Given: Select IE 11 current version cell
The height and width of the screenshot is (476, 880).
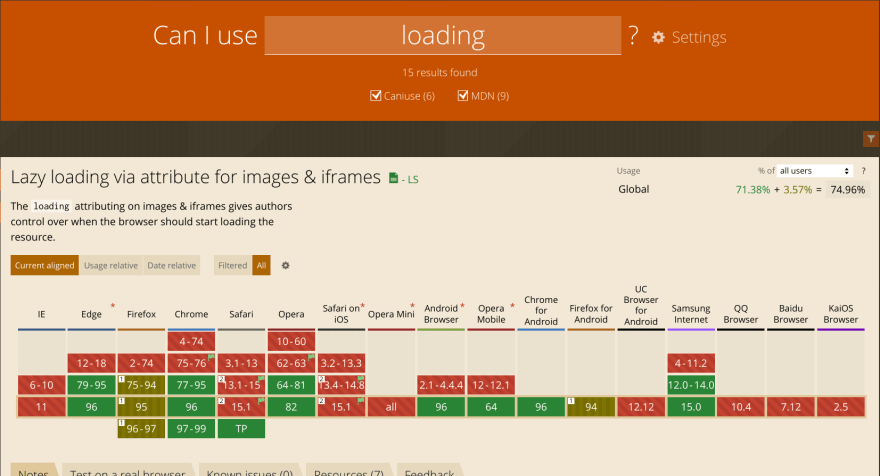Looking at the screenshot, I should (x=42, y=407).
